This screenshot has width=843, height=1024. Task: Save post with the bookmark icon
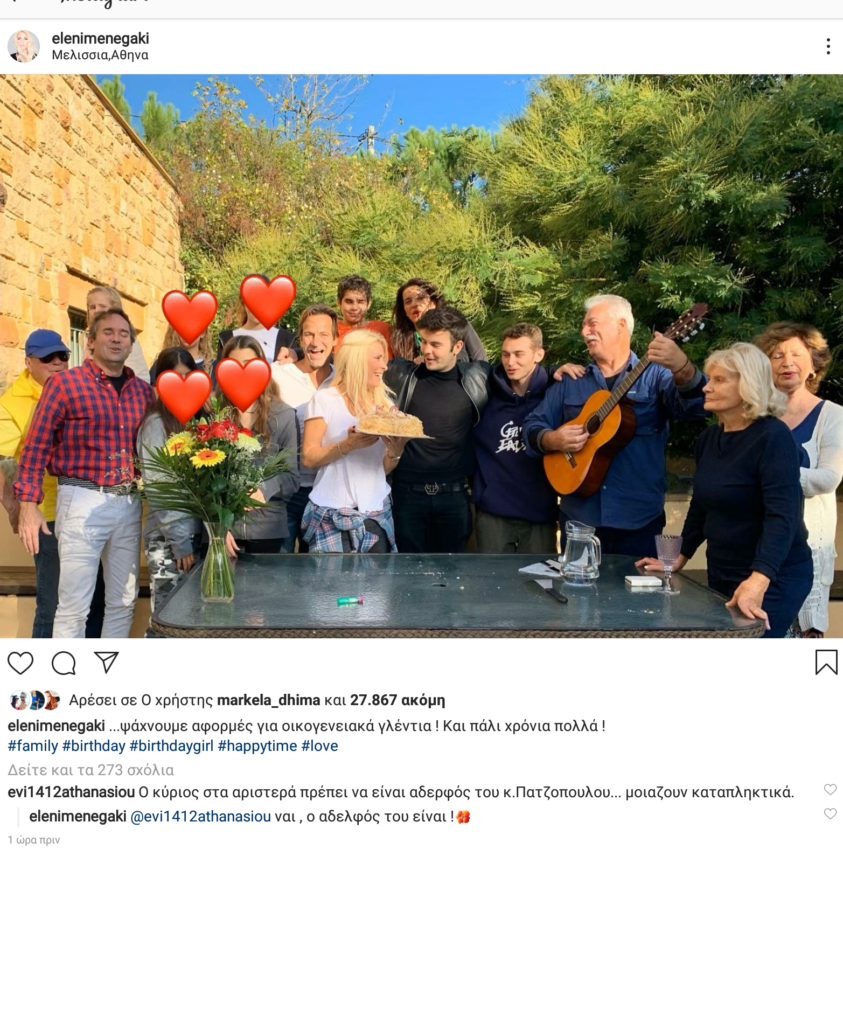click(x=826, y=662)
